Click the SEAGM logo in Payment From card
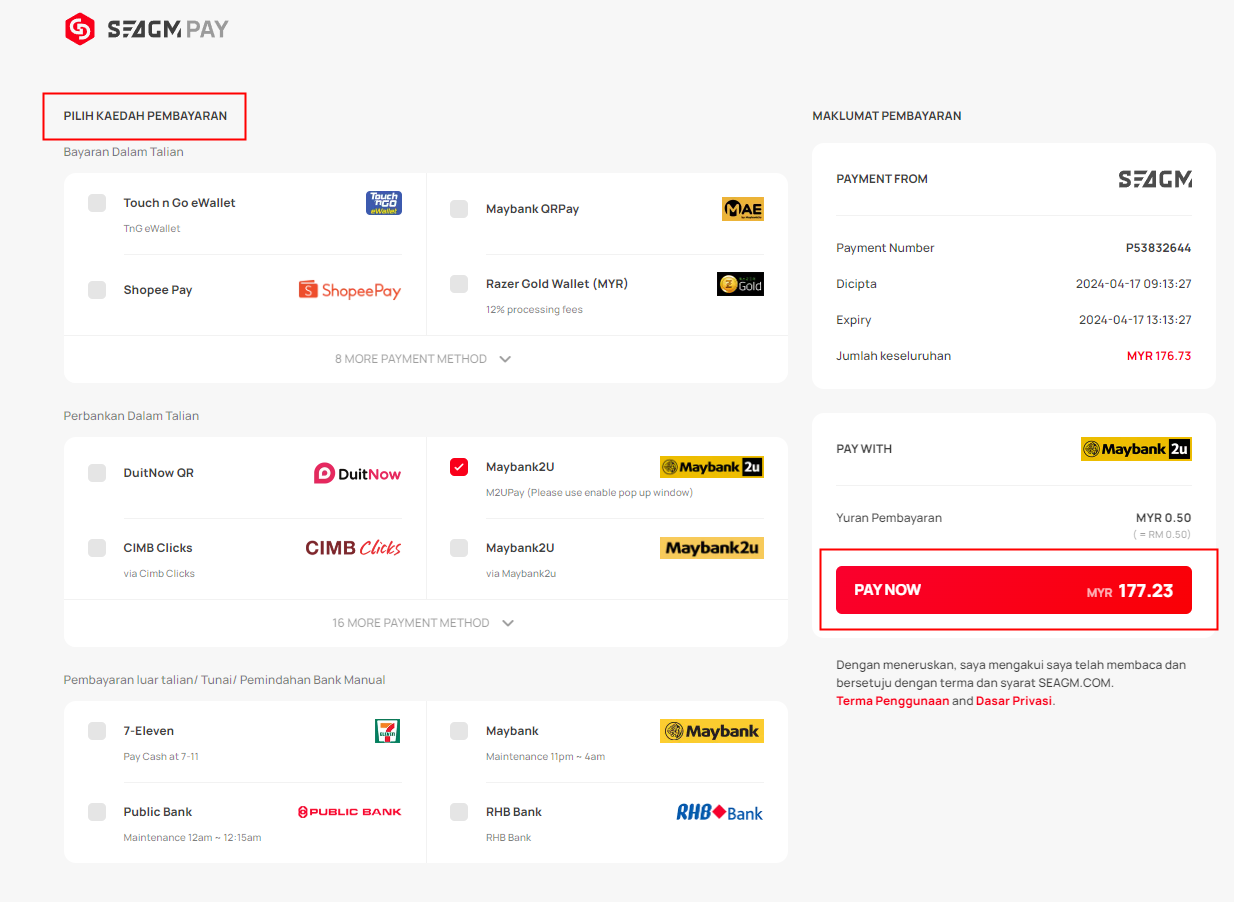This screenshot has width=1234, height=902. coord(1155,179)
